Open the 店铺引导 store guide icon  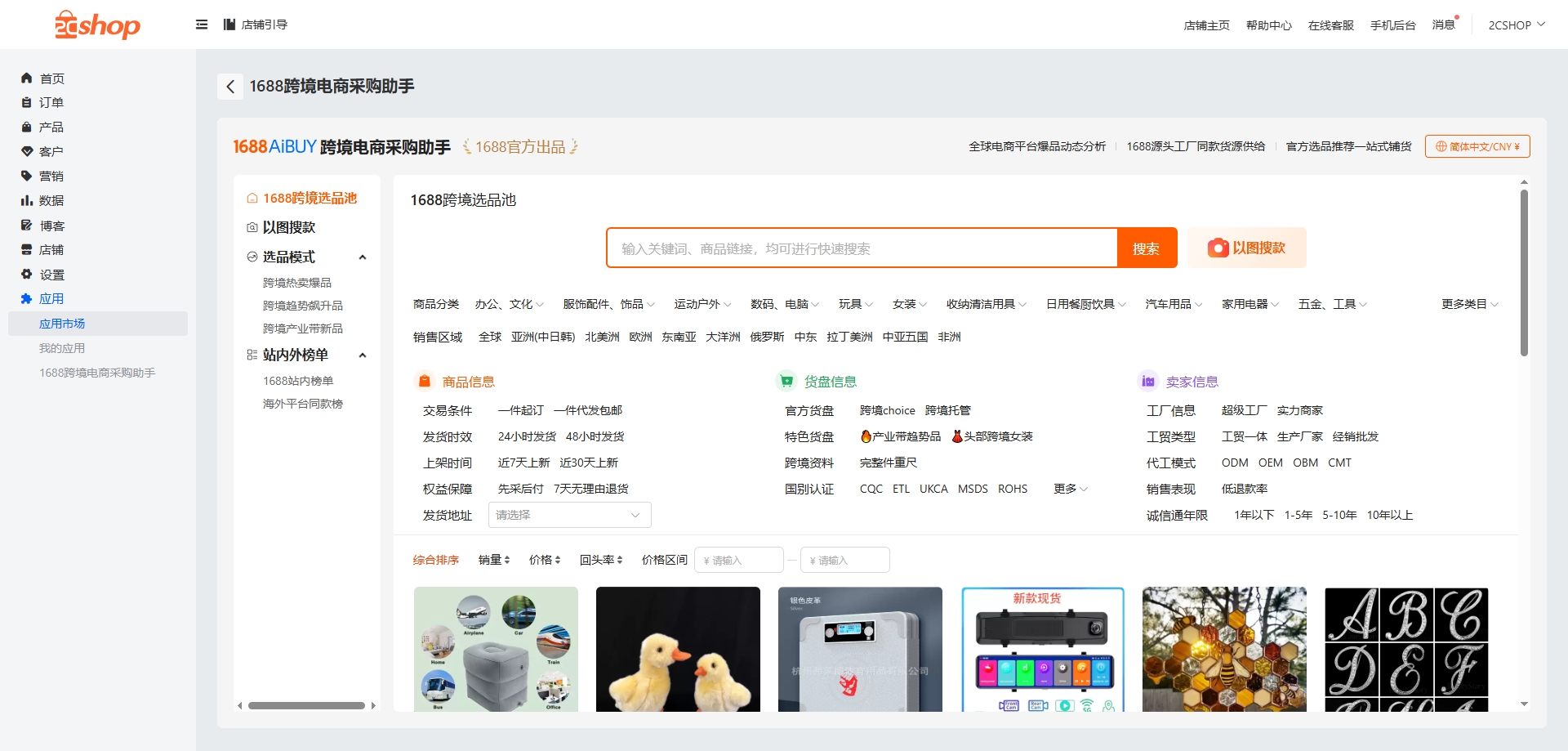click(x=229, y=25)
